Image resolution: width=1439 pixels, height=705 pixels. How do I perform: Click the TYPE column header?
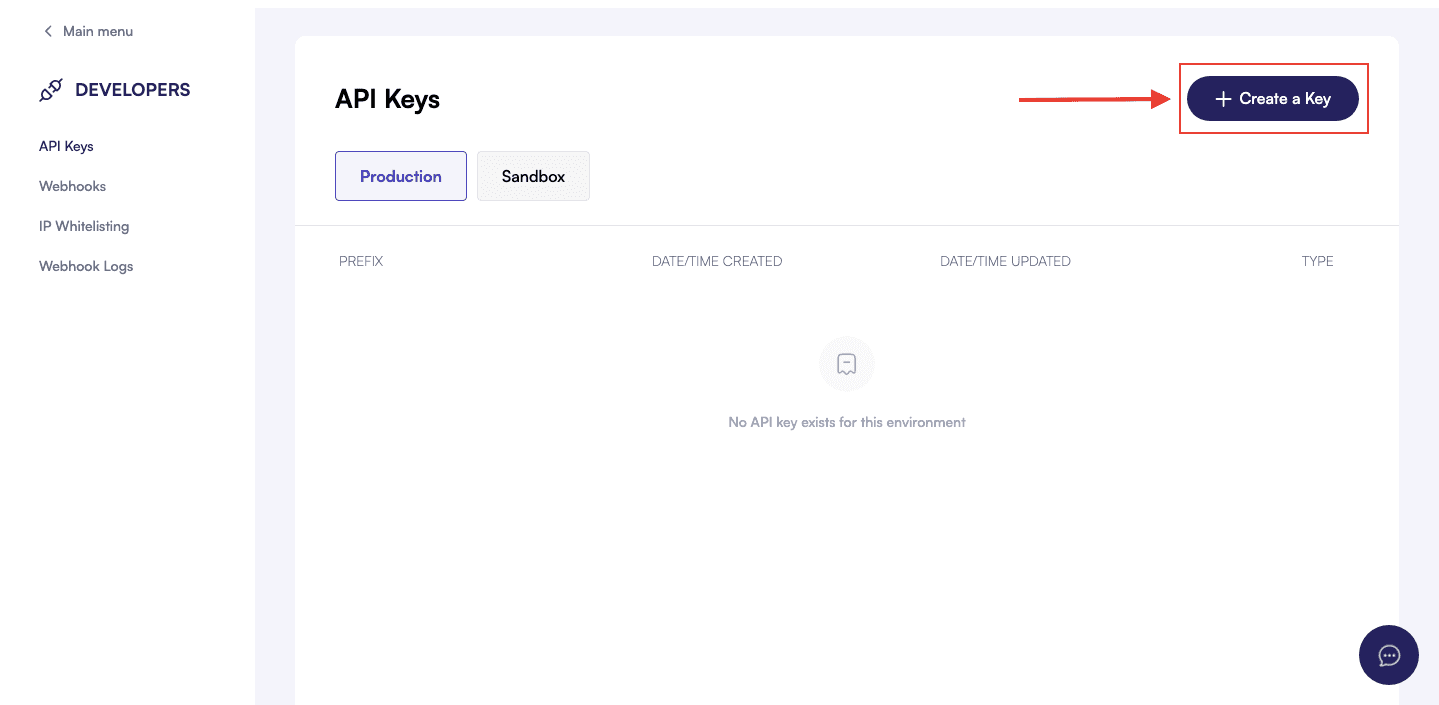(x=1317, y=261)
